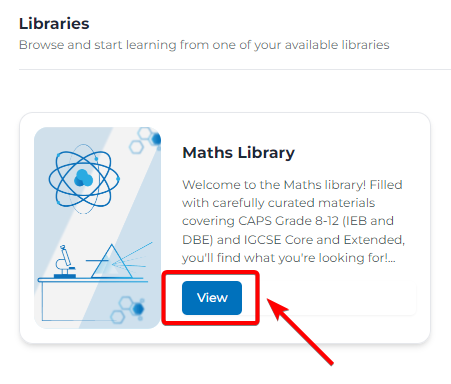The height and width of the screenshot is (384, 451).
Task: Click the blue nucleus at atom center
Action: coord(83,178)
